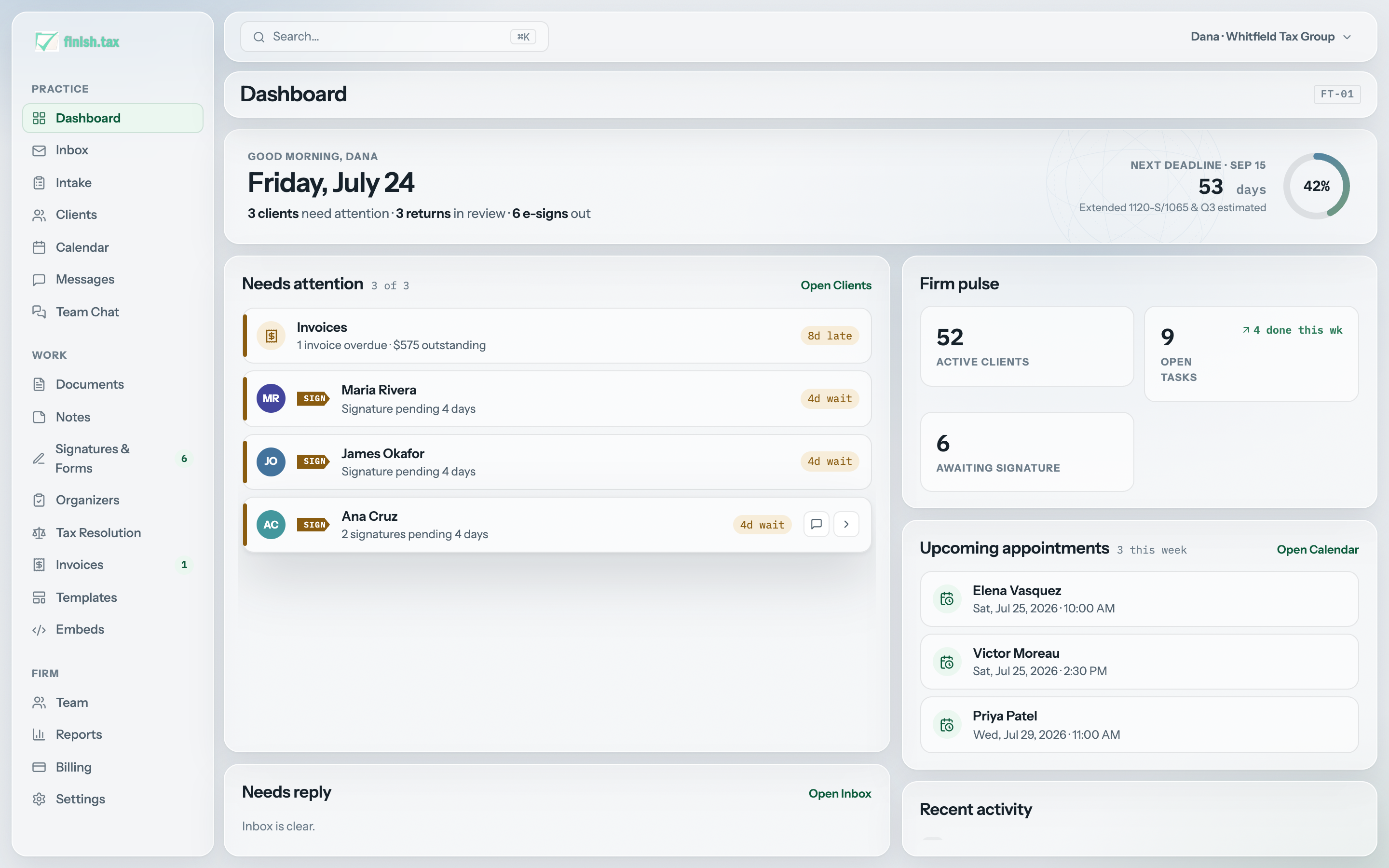The height and width of the screenshot is (868, 1389).
Task: Click the Open Clients link
Action: 836,285
